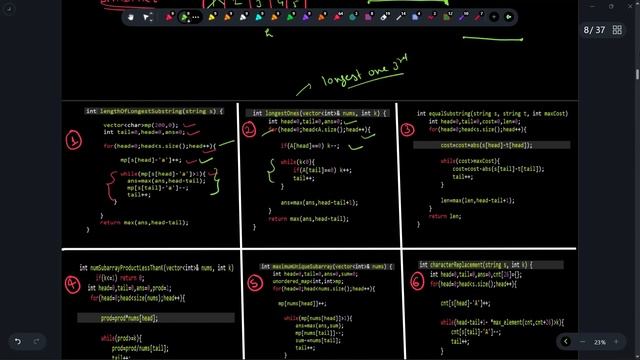Screen dimensions: 640x360
Task: Click 'unordered_map<int,int>mp;' line
Action: point(308,281)
